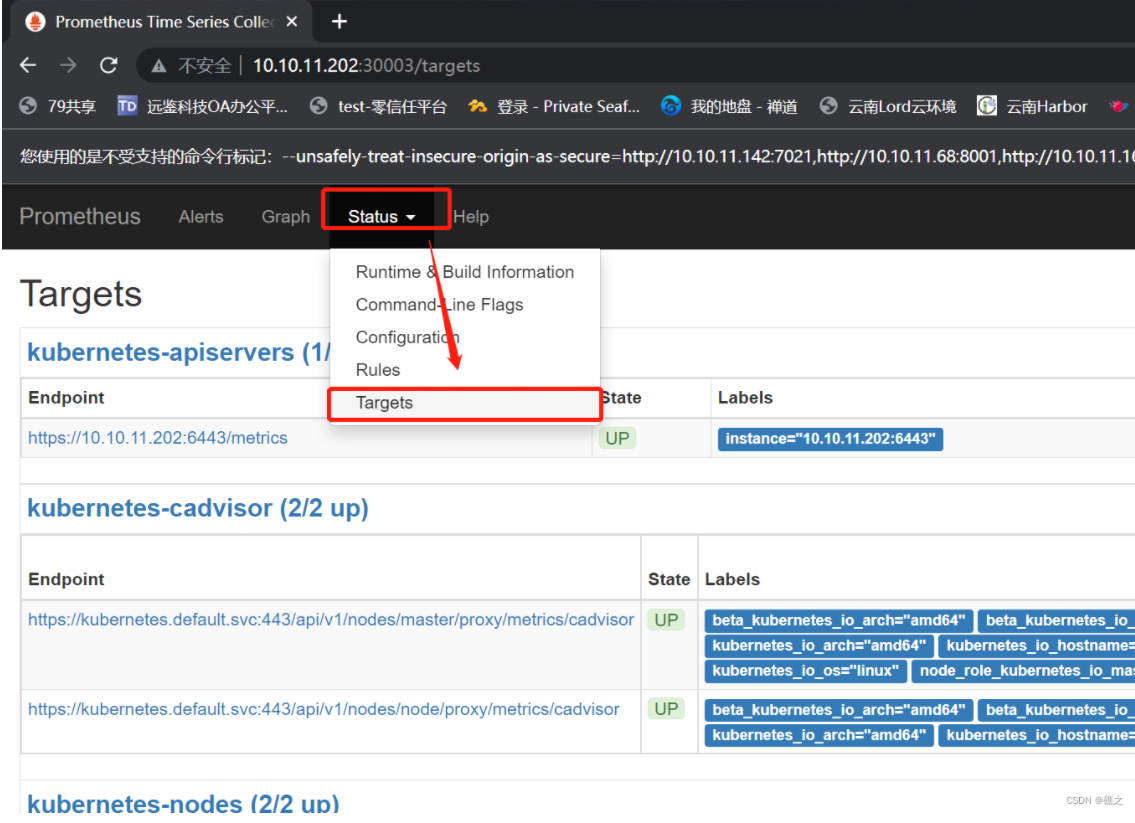Open https://10.10.11.202:6443/metrics endpoint link

point(158,438)
